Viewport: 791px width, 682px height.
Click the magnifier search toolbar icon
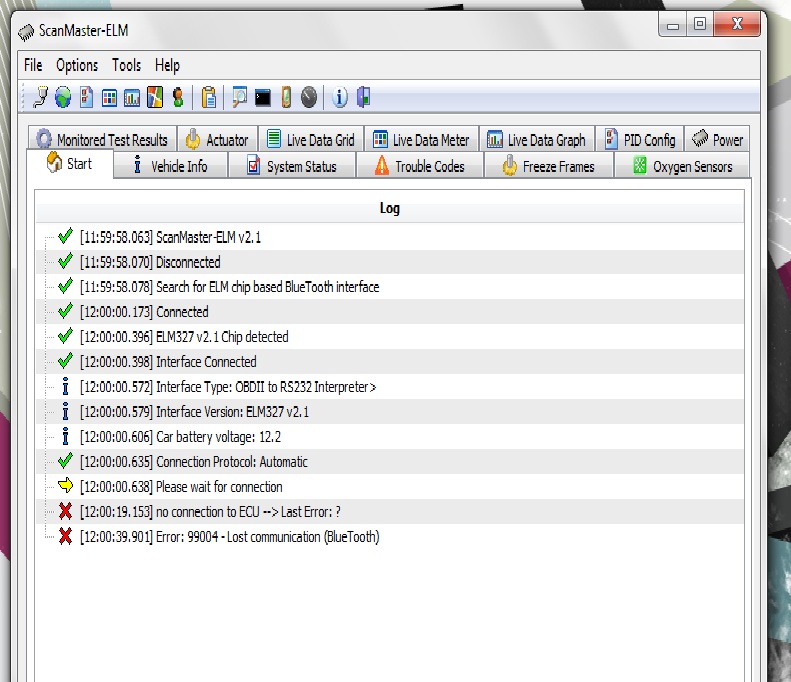click(x=240, y=97)
